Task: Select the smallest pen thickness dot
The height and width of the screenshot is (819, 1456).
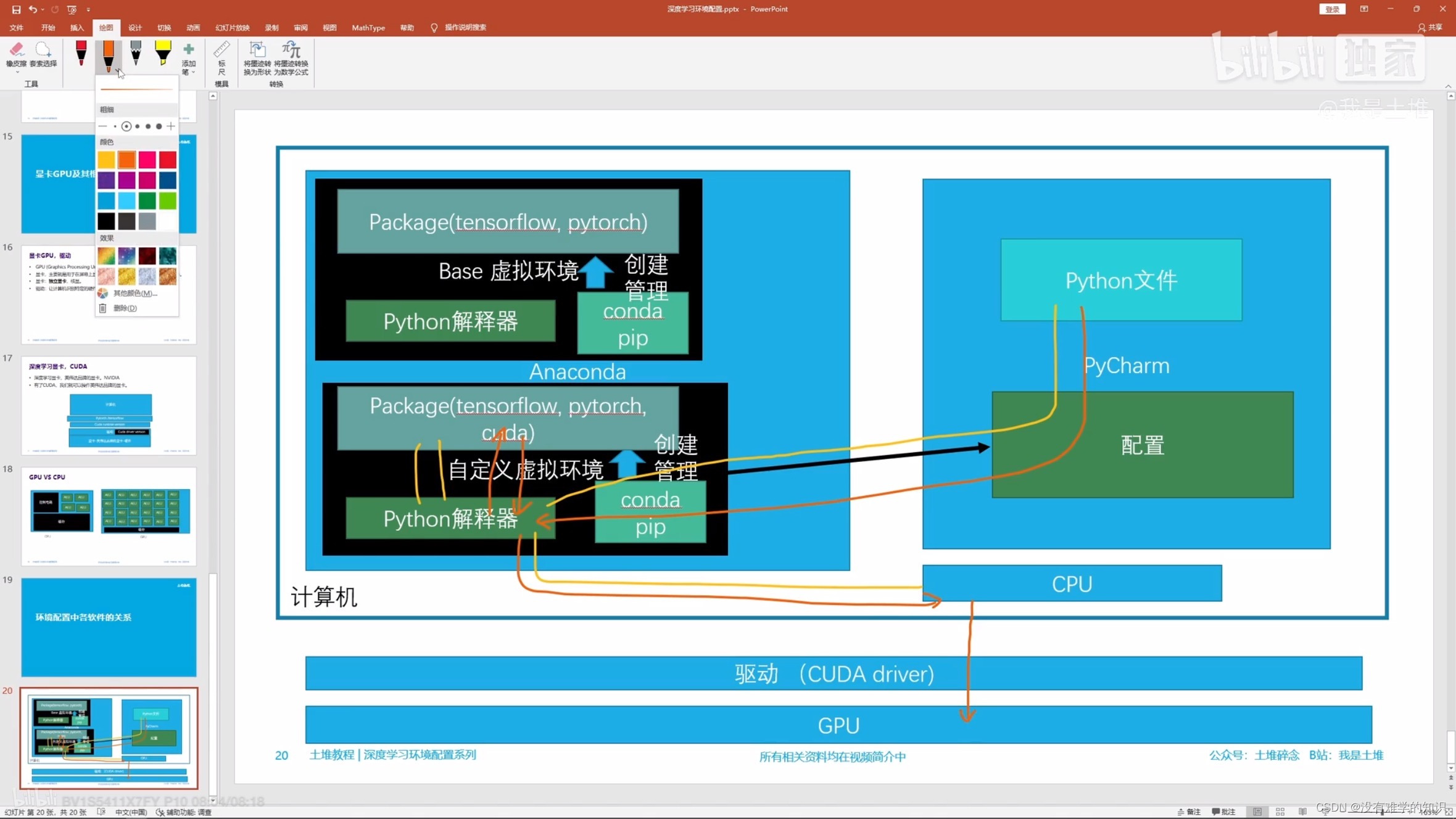Action: tap(115, 126)
